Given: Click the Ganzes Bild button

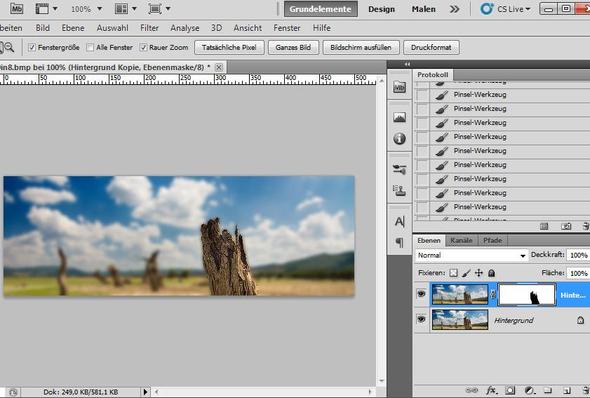Looking at the screenshot, I should tap(293, 47).
